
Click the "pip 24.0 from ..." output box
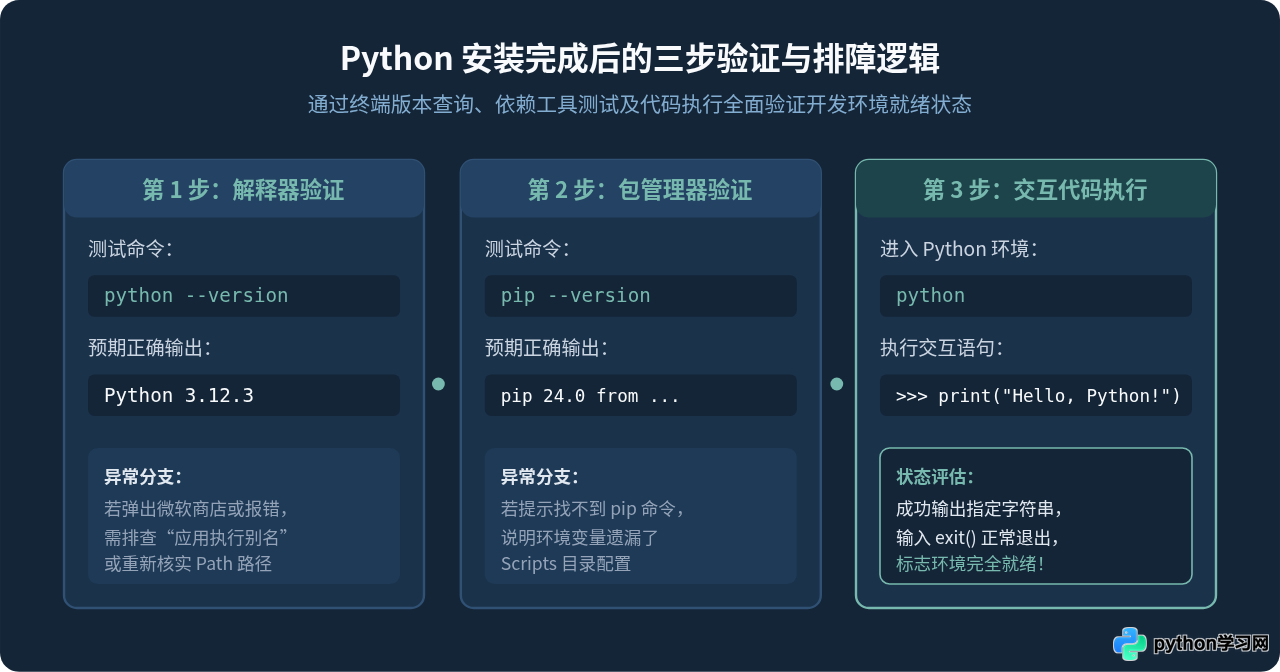tap(641, 396)
